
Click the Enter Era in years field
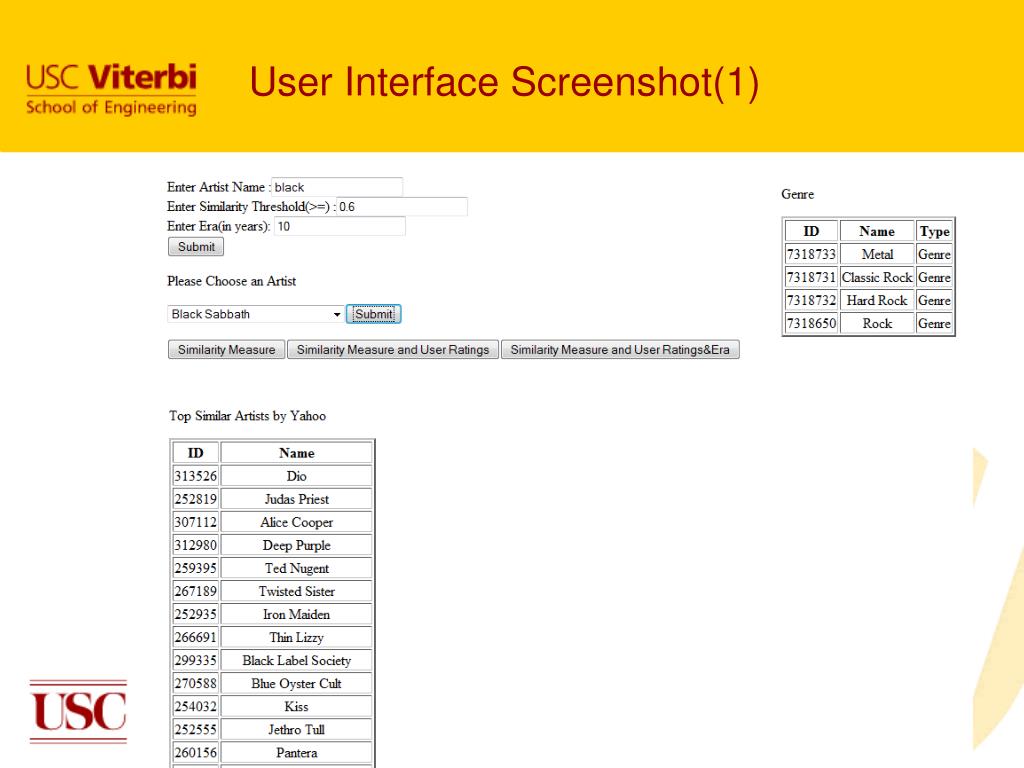click(340, 227)
